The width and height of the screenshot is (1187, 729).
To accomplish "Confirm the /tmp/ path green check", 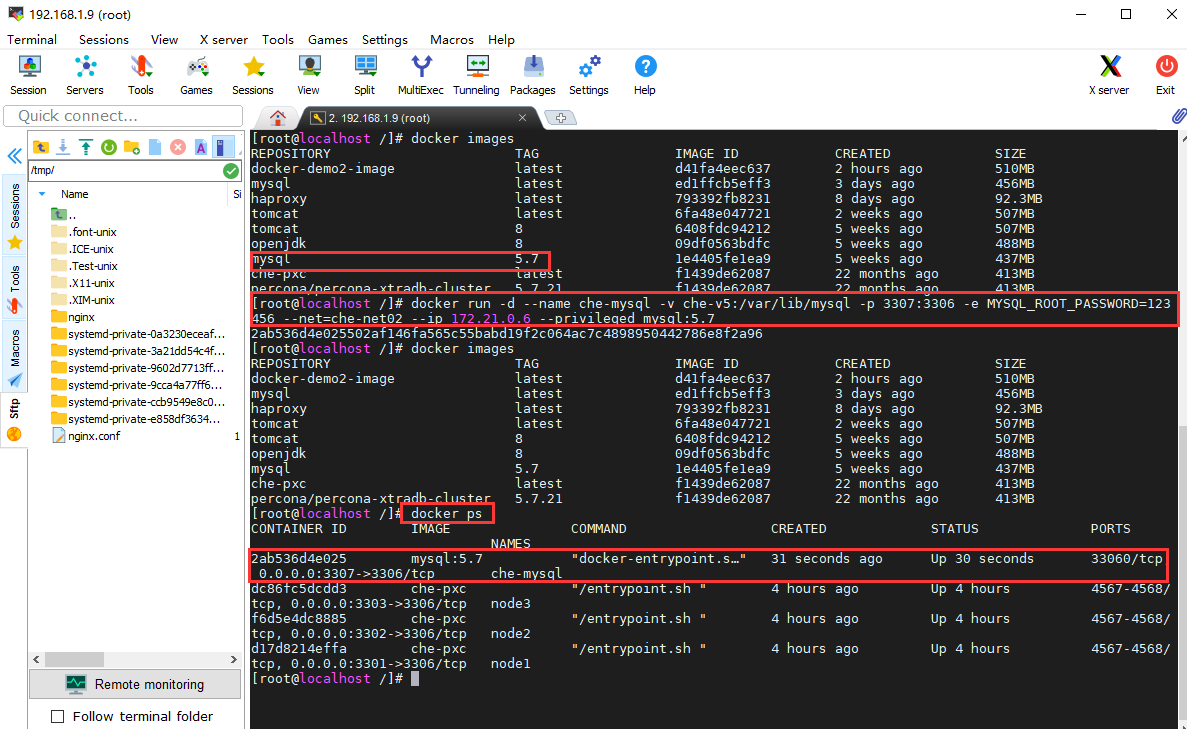I will [231, 171].
